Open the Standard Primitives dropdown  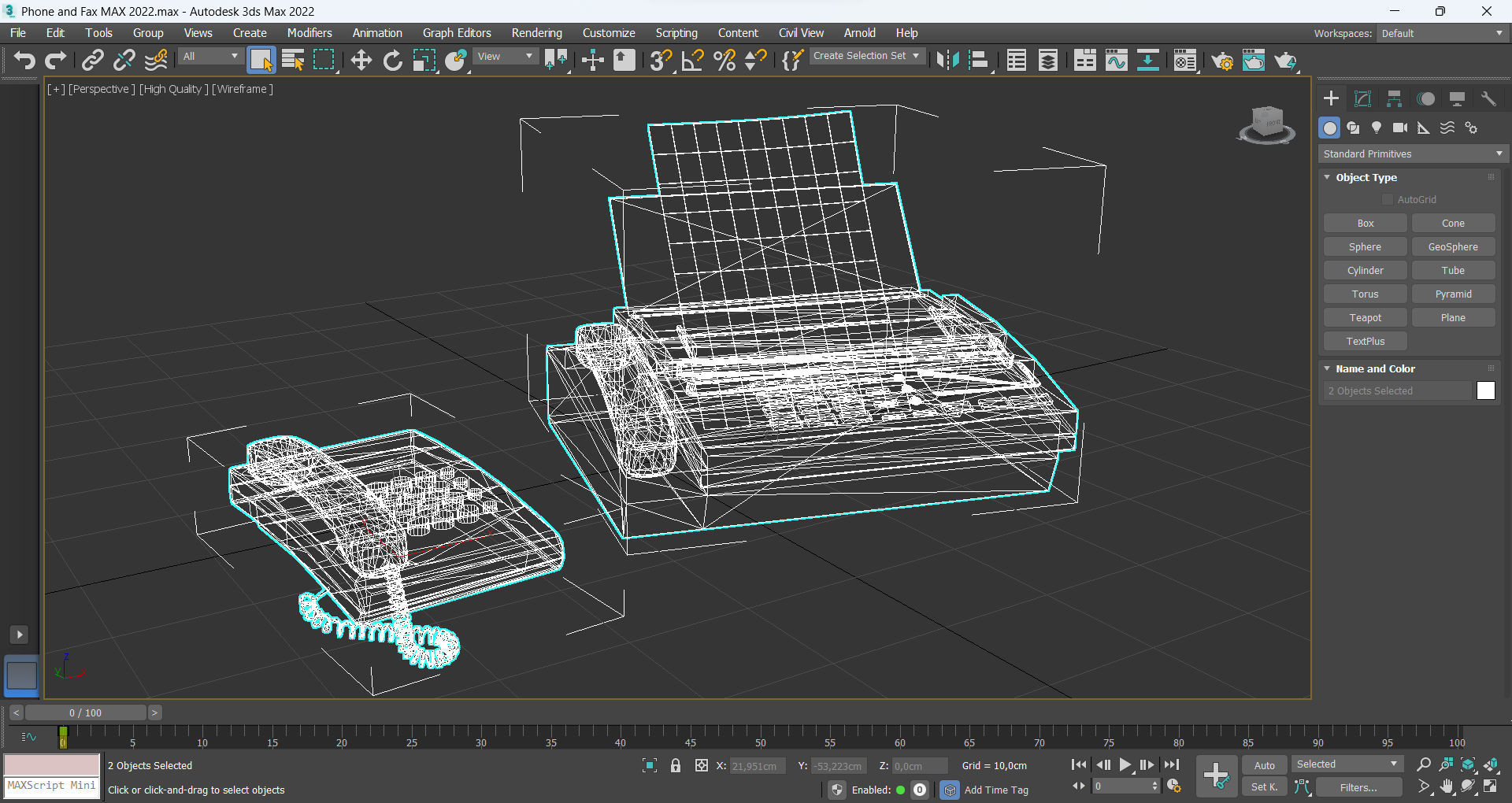click(x=1413, y=154)
